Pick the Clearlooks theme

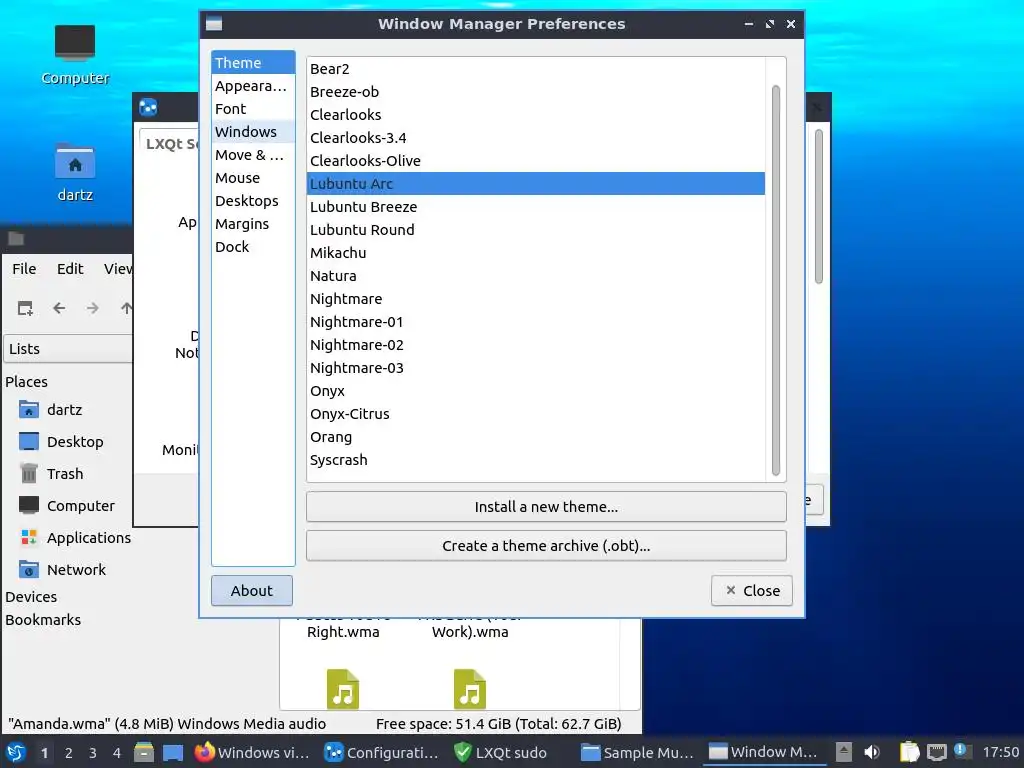(x=536, y=114)
